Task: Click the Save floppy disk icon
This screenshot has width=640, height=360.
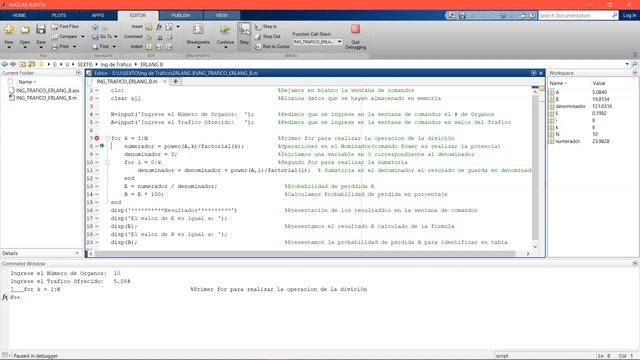Action: (40, 29)
